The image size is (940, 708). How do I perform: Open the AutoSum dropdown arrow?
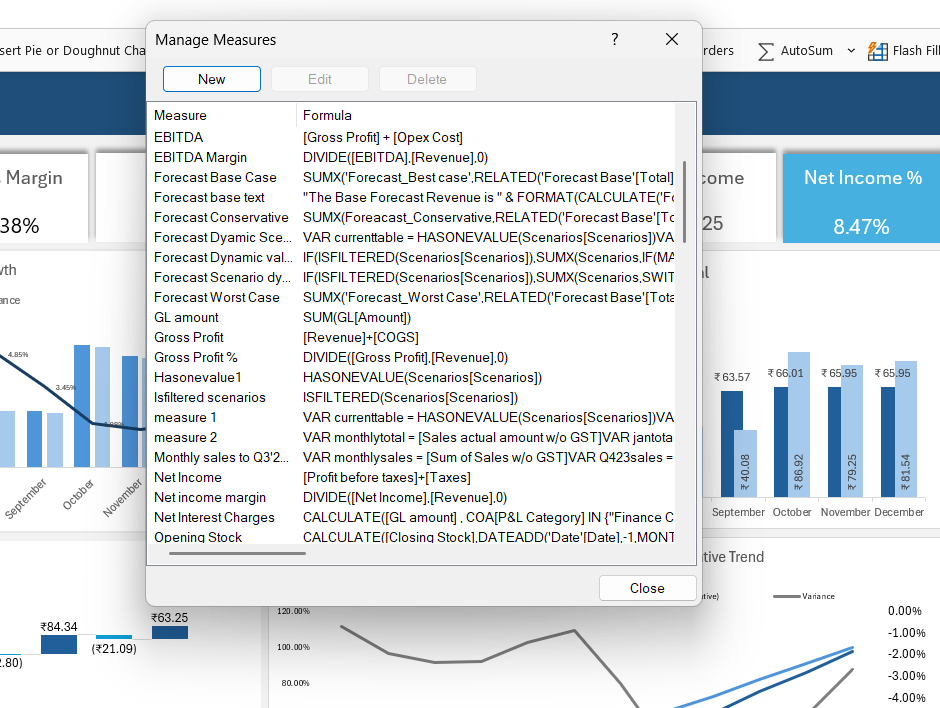[851, 51]
